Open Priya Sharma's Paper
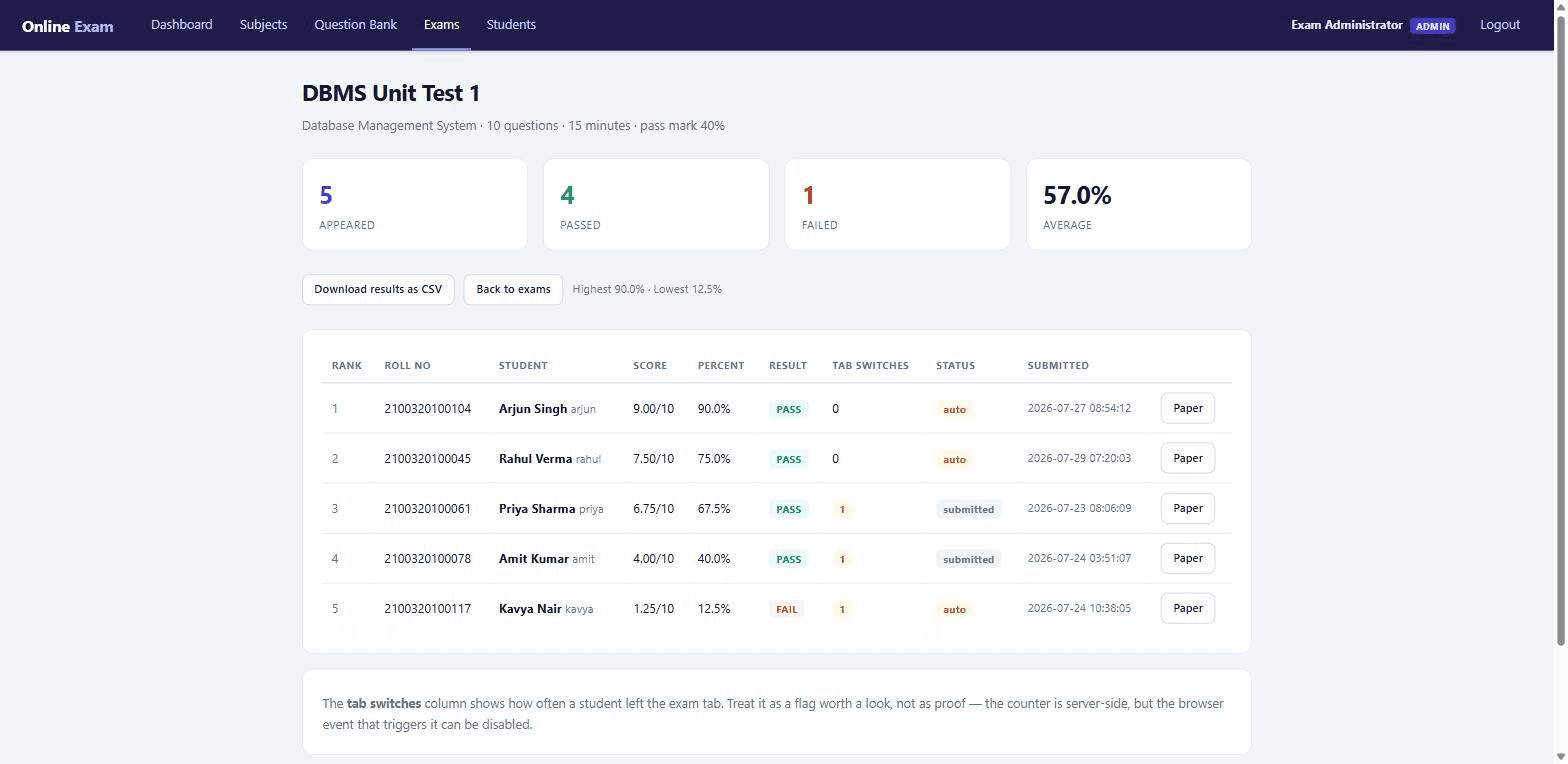The height and width of the screenshot is (764, 1568). 1187,508
